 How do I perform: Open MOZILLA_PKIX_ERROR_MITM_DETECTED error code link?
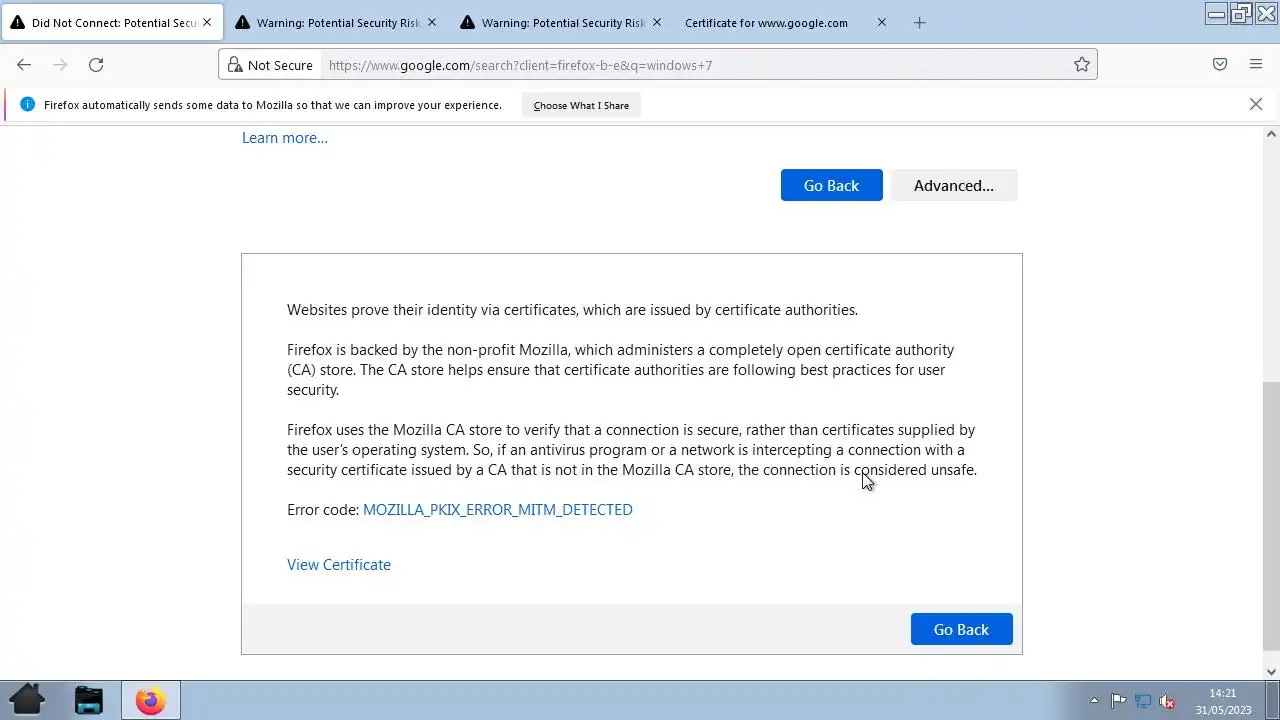(498, 510)
